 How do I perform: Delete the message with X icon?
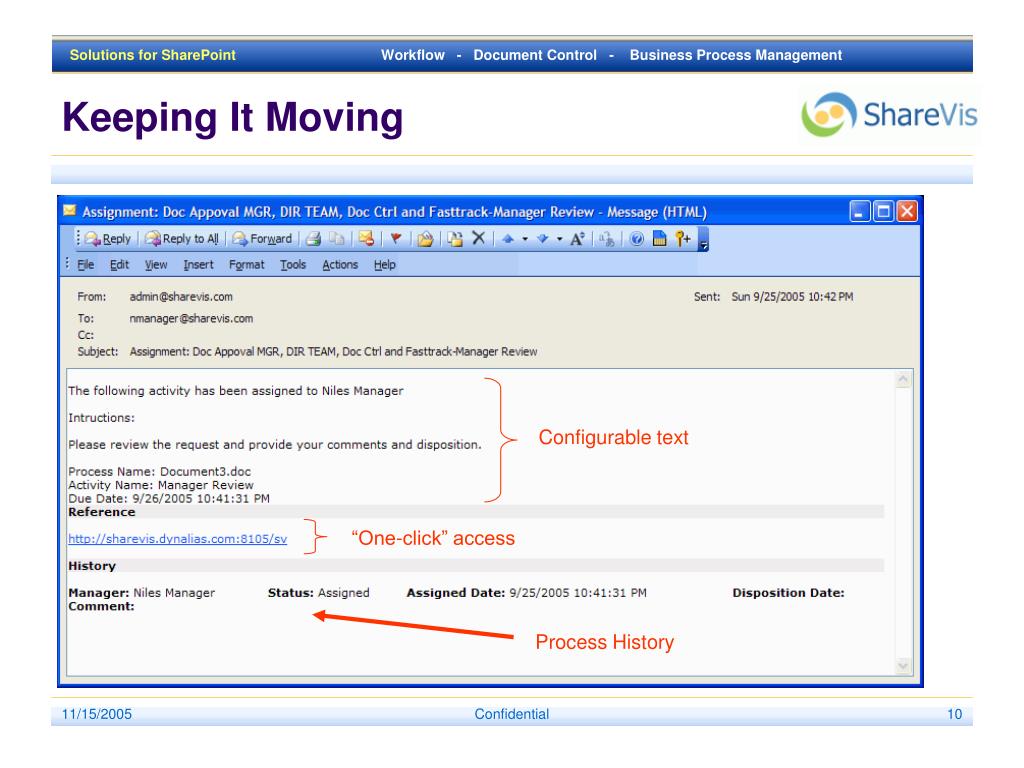[x=479, y=238]
